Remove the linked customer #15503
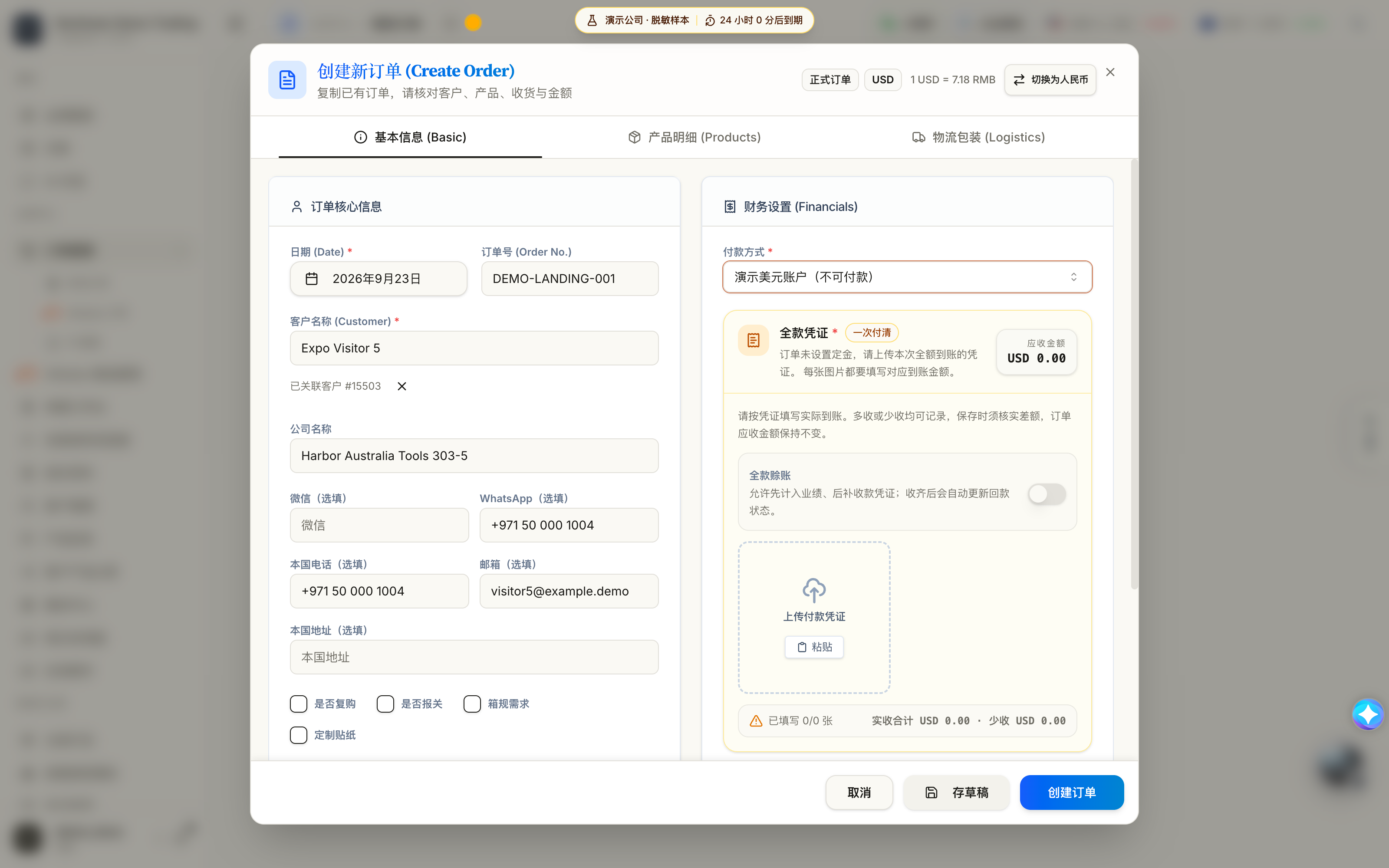Screen dimensions: 1389x868 click(402, 386)
